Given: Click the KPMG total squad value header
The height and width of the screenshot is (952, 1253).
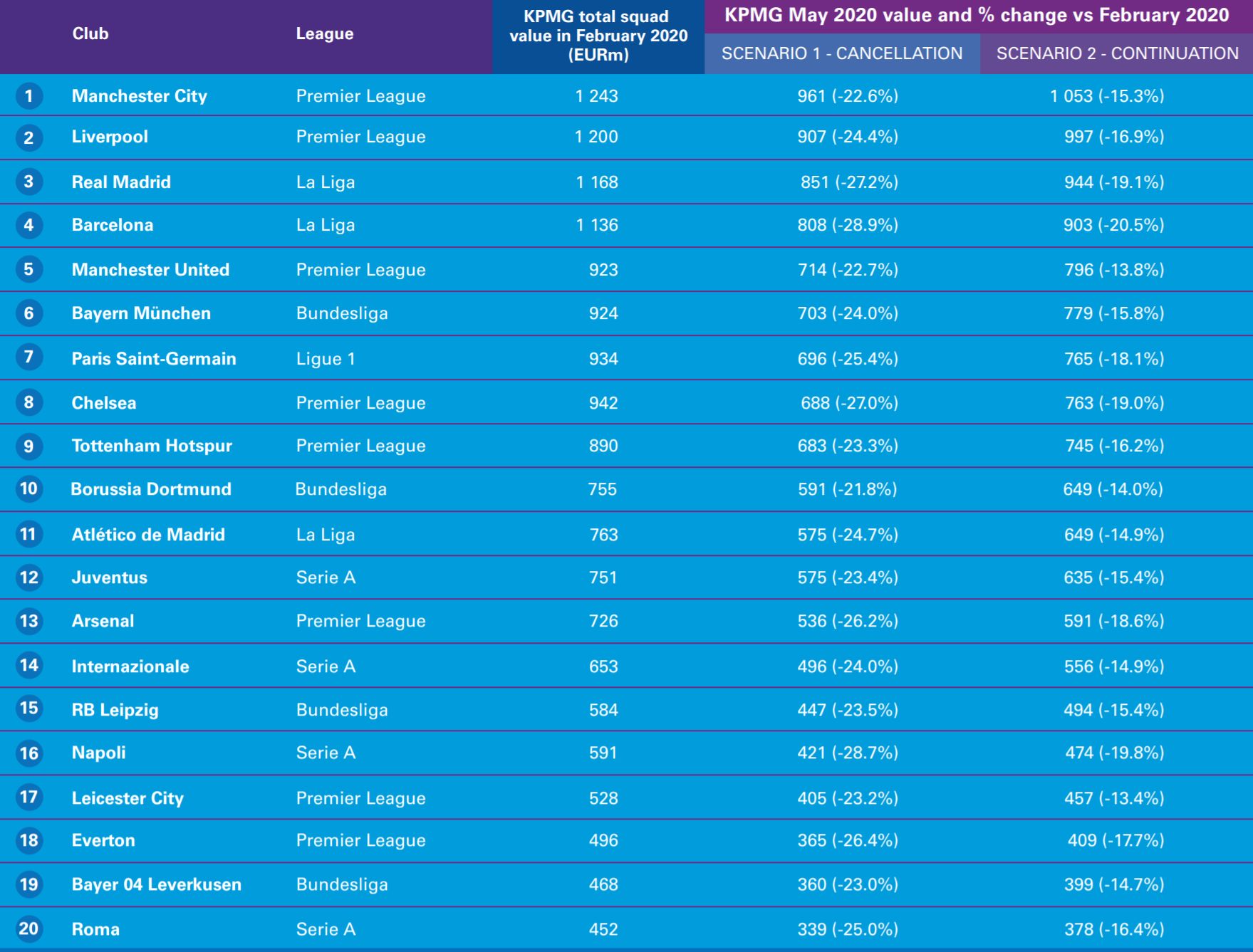Looking at the screenshot, I should tap(598, 36).
